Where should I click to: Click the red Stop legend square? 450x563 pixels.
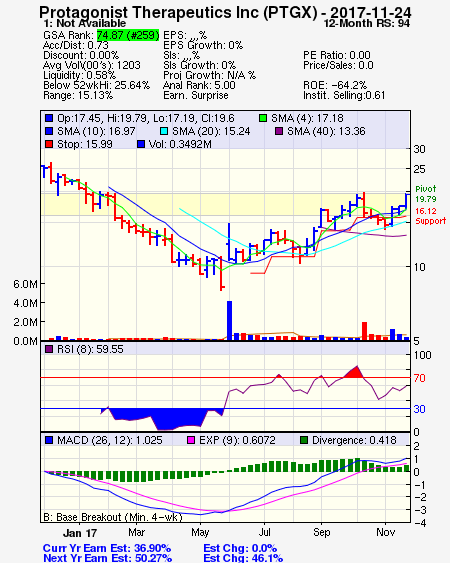[x=49, y=144]
